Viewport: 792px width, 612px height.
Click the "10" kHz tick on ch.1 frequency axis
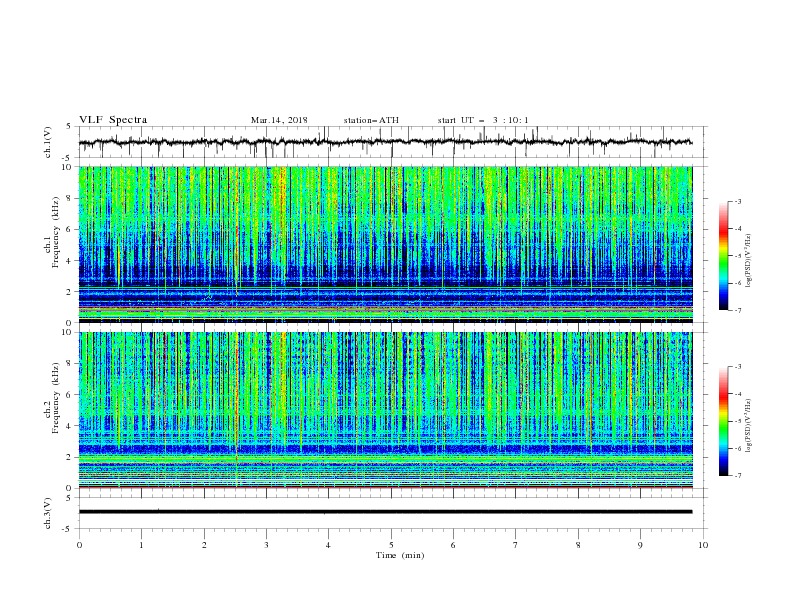coord(68,167)
